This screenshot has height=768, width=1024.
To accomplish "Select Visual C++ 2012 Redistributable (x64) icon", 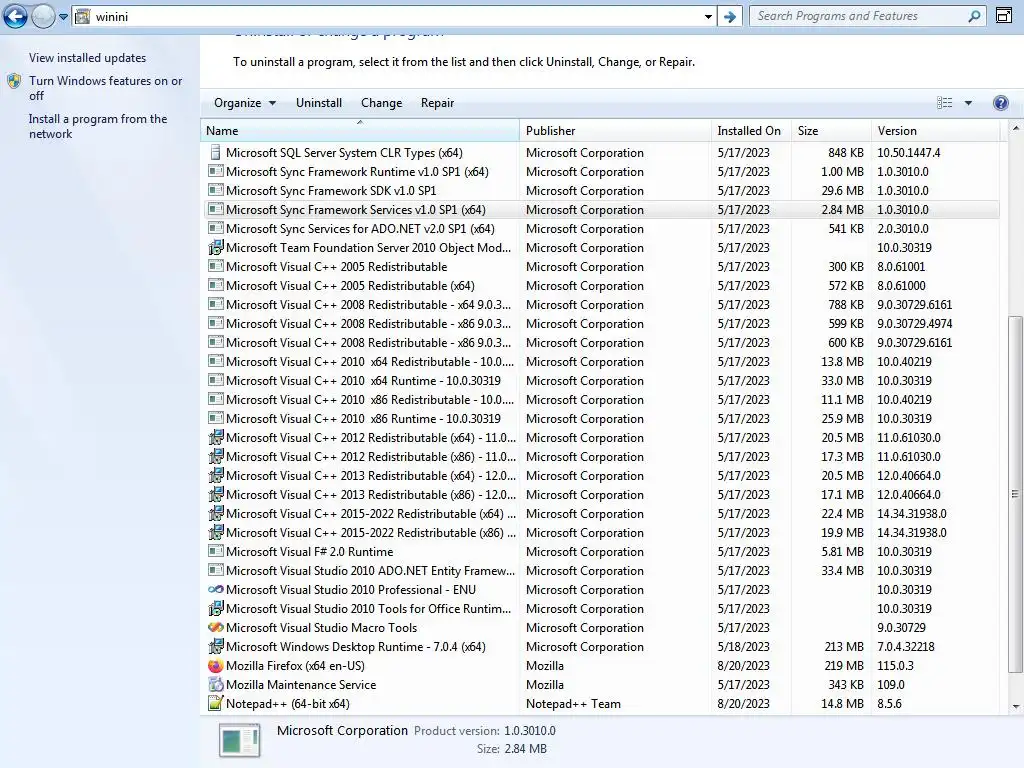I will (x=216, y=438).
